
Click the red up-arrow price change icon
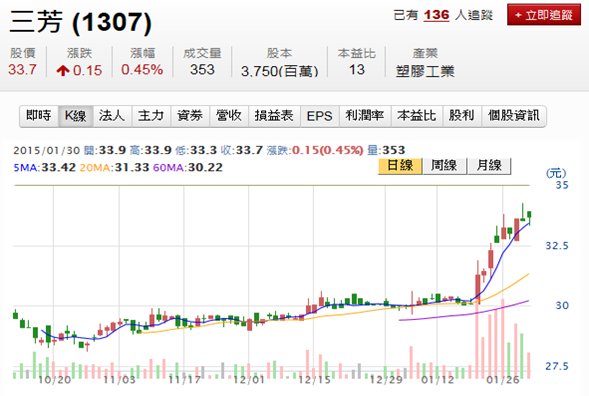pos(63,70)
